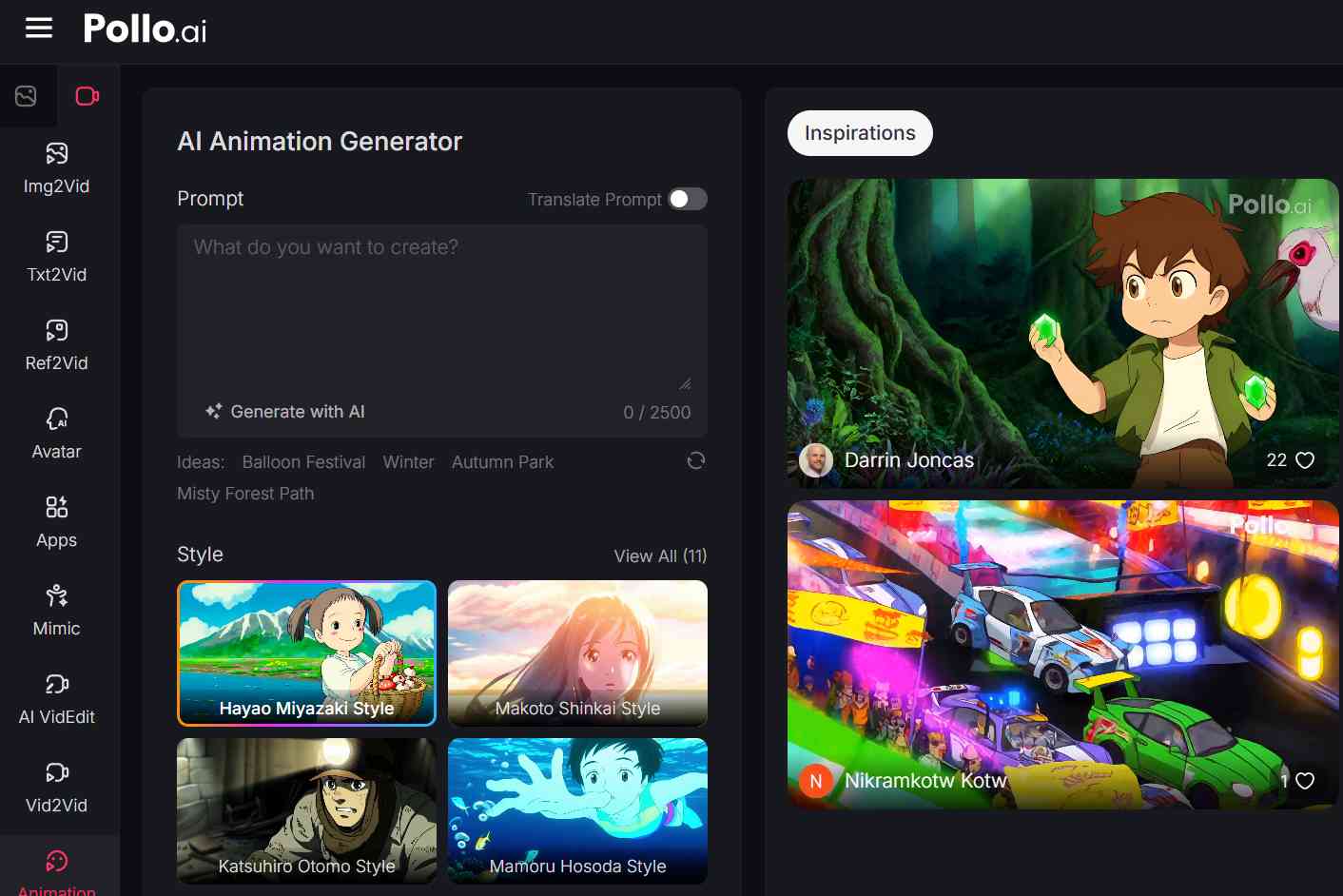Open the Avatar tool
Screen dimensions: 1343x896
click(57, 433)
